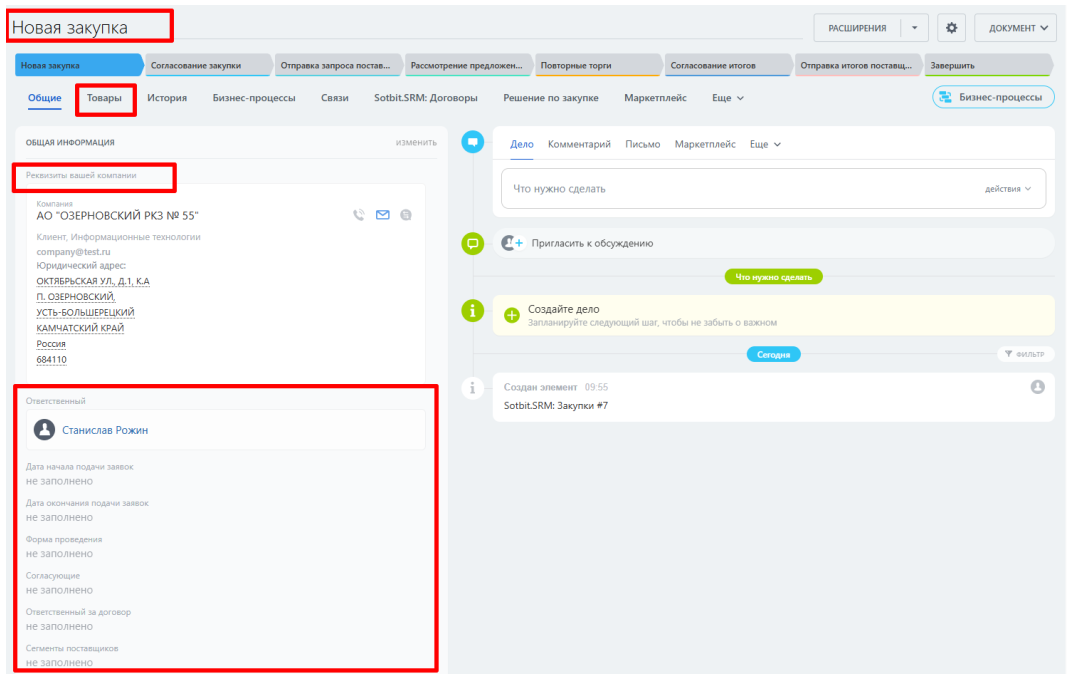This screenshot has width=1069, height=681.
Task: Set stage to Согласование закупки
Action: [208, 65]
